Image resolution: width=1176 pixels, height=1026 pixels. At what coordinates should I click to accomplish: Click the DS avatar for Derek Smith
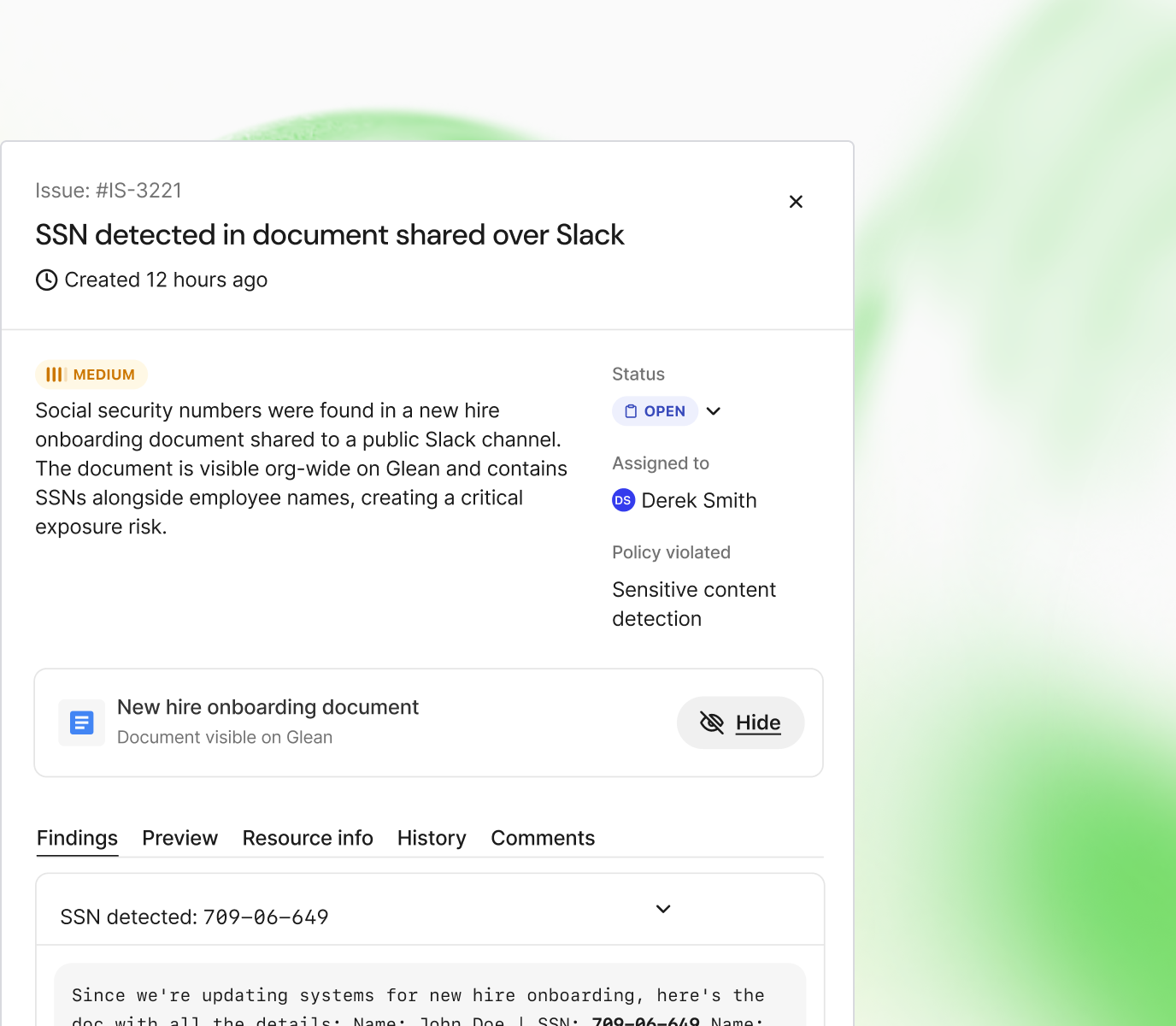[624, 500]
